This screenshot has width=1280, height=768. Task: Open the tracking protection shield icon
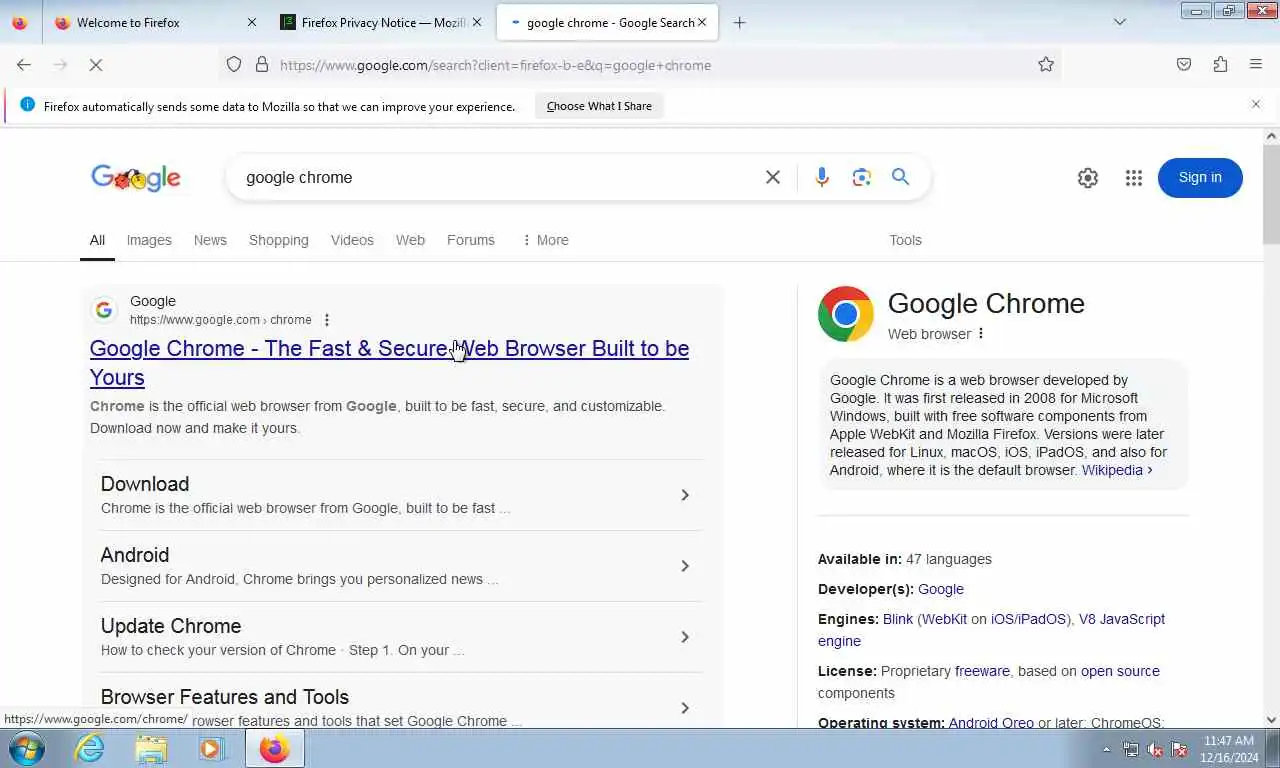click(234, 65)
